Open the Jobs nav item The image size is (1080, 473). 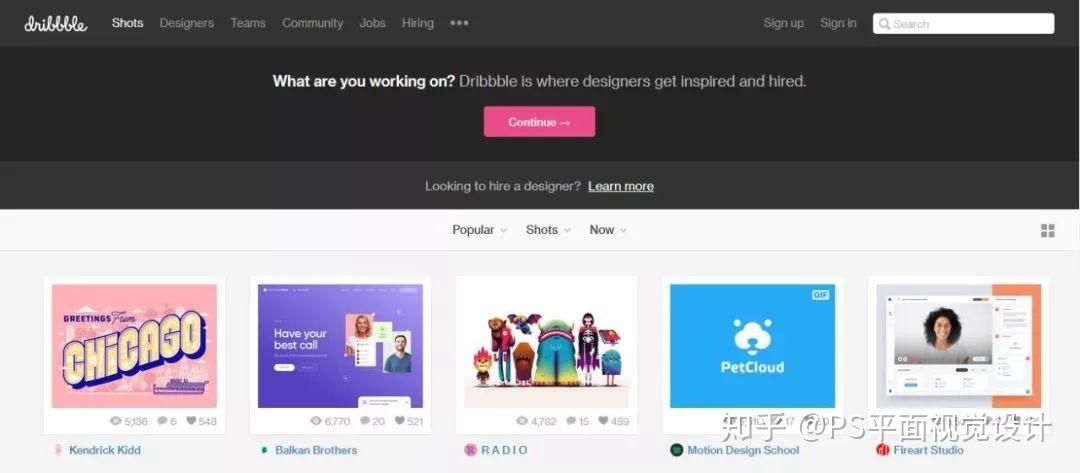373,23
